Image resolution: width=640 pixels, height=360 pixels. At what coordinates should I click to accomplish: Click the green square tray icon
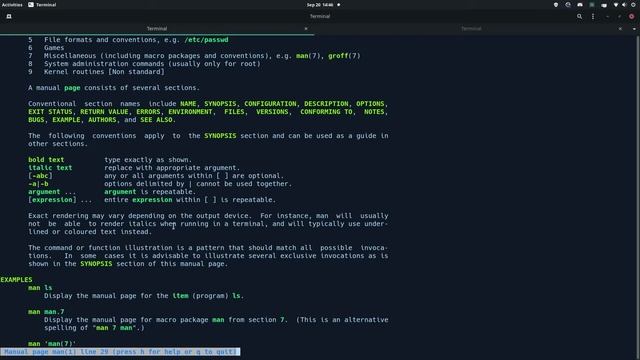pyautogui.click(x=592, y=5)
